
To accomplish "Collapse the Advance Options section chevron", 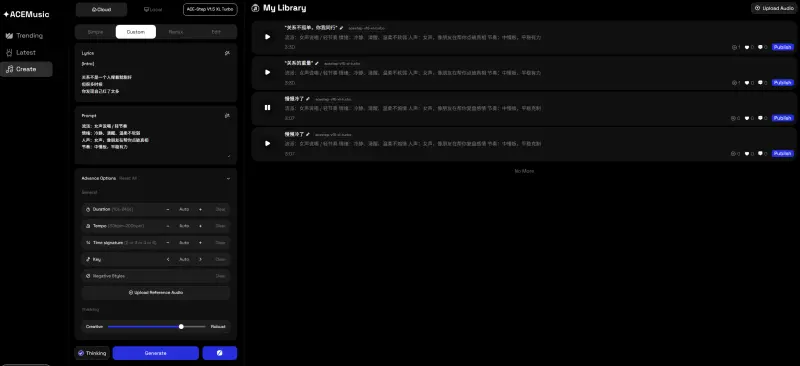I will (x=228, y=179).
